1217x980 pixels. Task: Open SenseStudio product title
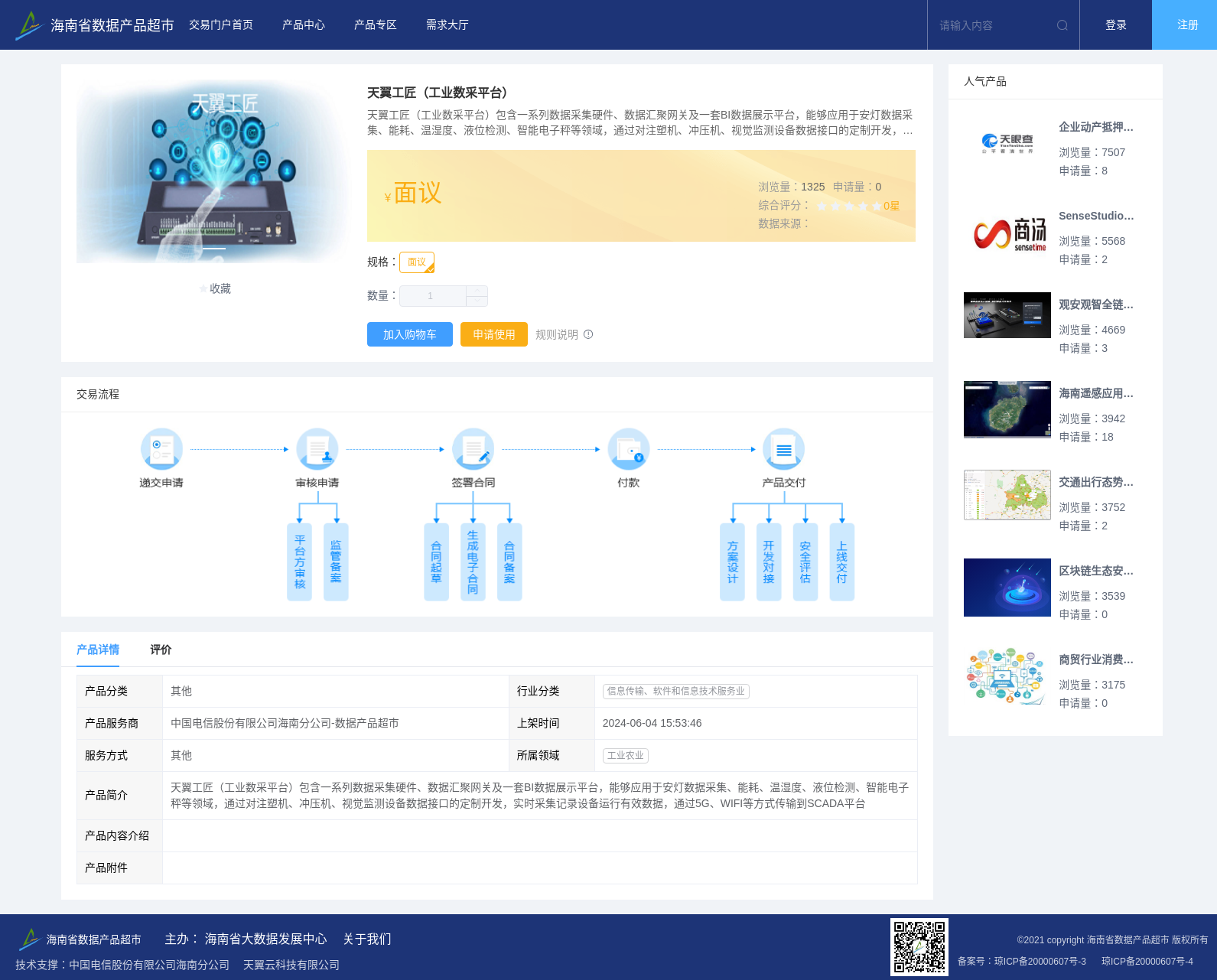(x=1096, y=216)
